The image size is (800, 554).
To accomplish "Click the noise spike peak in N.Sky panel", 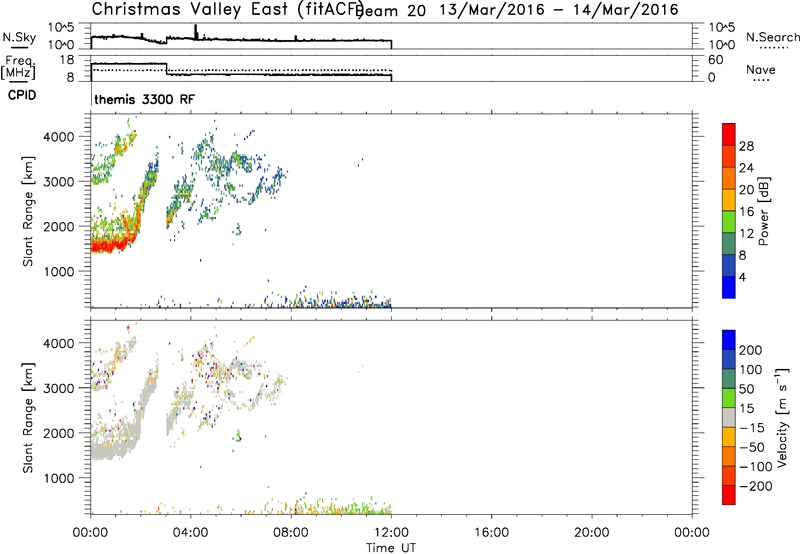I will (x=195, y=27).
